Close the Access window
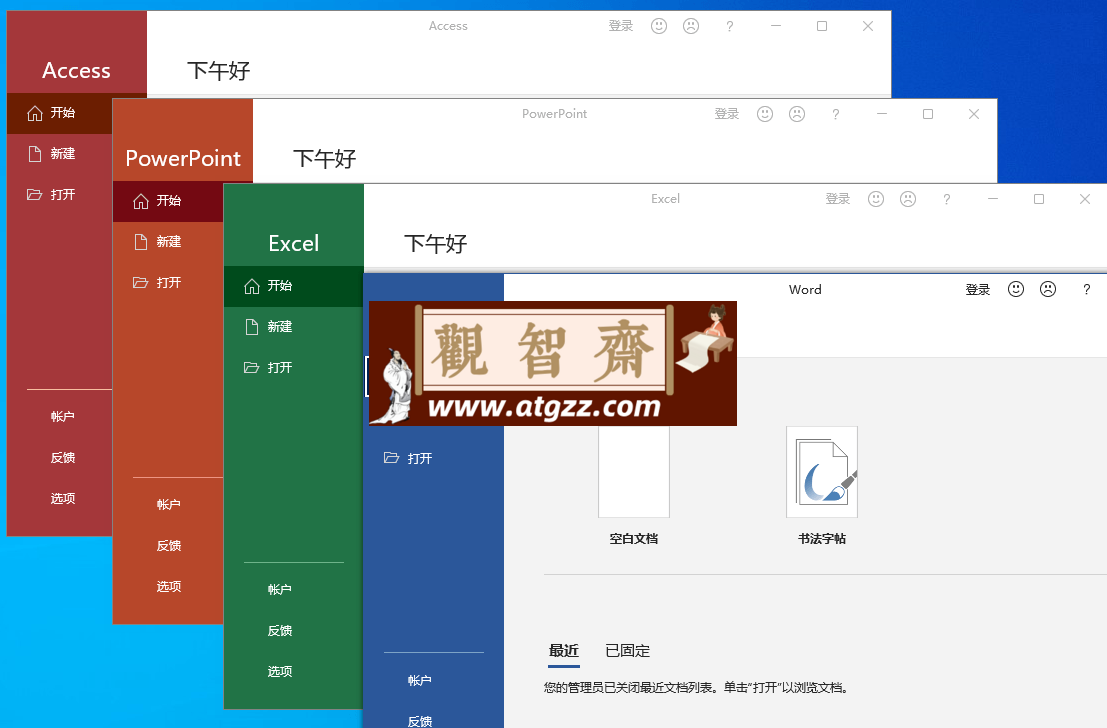The width and height of the screenshot is (1107, 728). pos(868,26)
